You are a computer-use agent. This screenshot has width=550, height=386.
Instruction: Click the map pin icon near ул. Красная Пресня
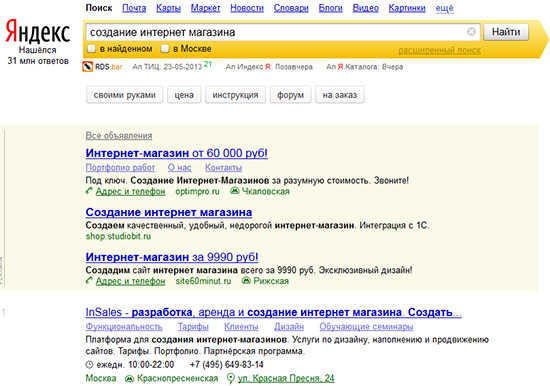click(x=230, y=379)
